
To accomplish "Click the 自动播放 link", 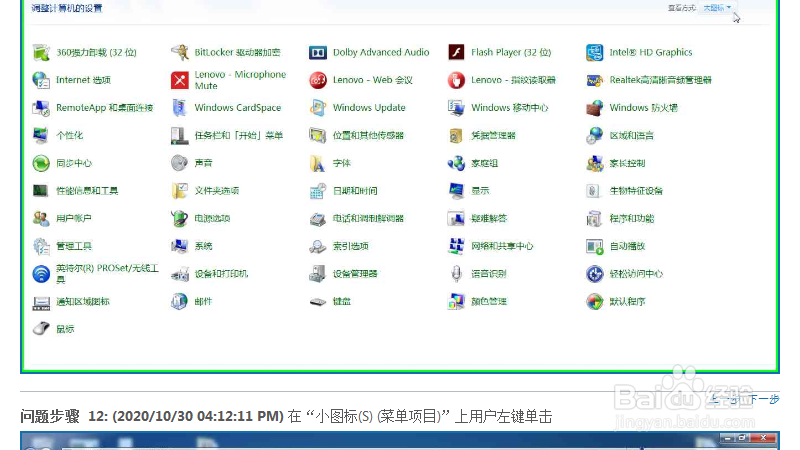I will coord(628,246).
